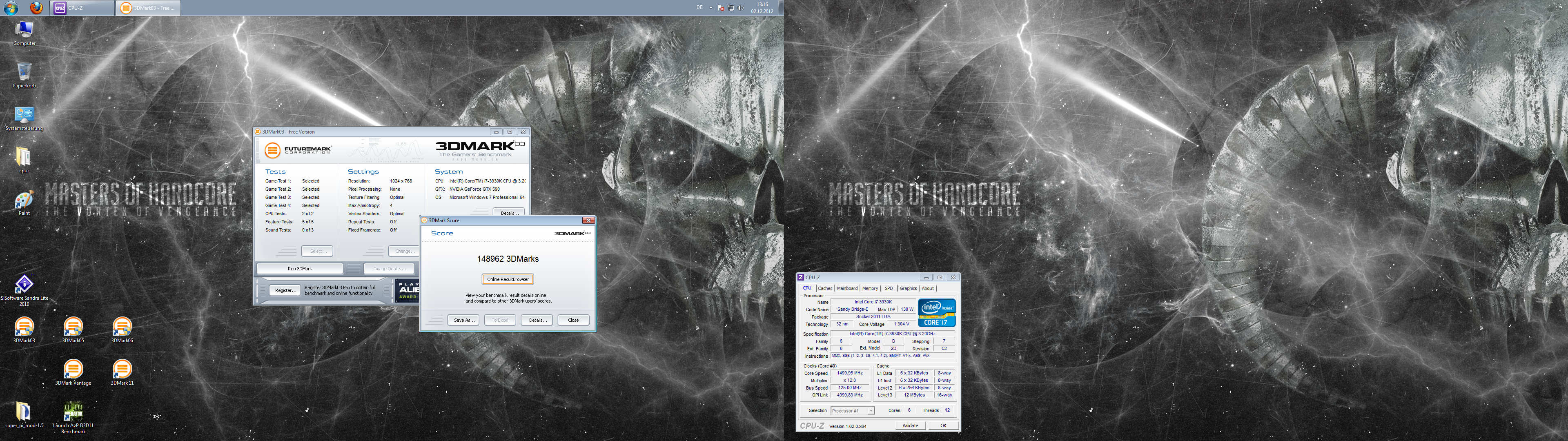1568x441 pixels.
Task: Select the 3DMark05 desktop shortcut
Action: tap(73, 330)
